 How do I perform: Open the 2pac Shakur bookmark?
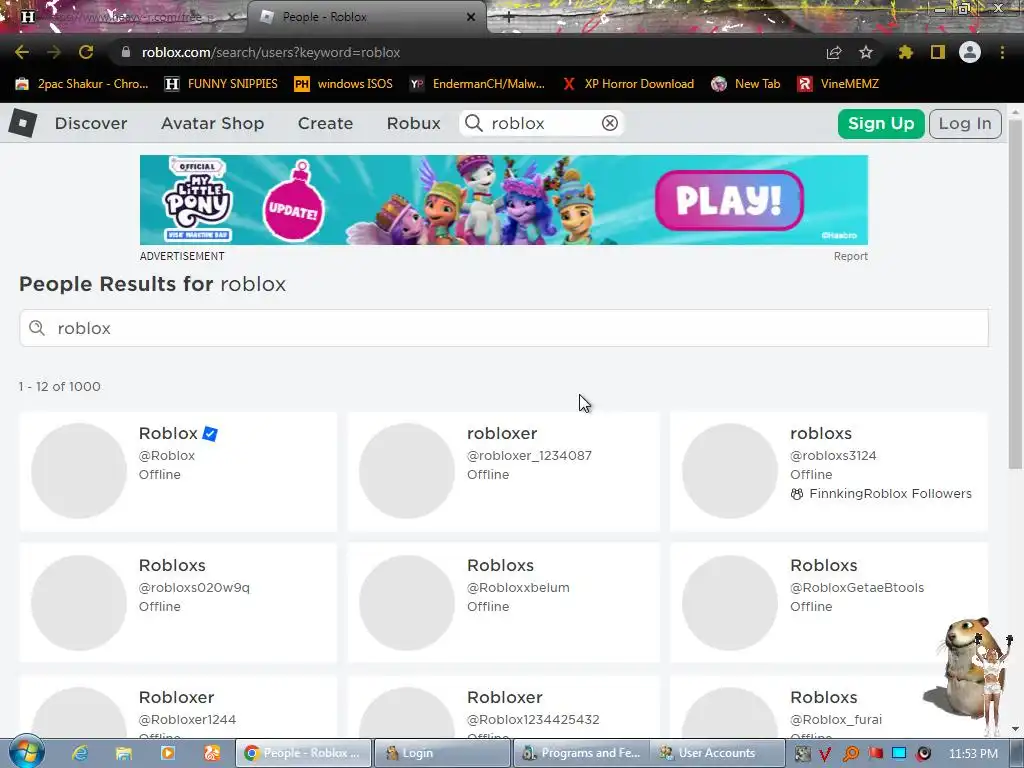(82, 84)
